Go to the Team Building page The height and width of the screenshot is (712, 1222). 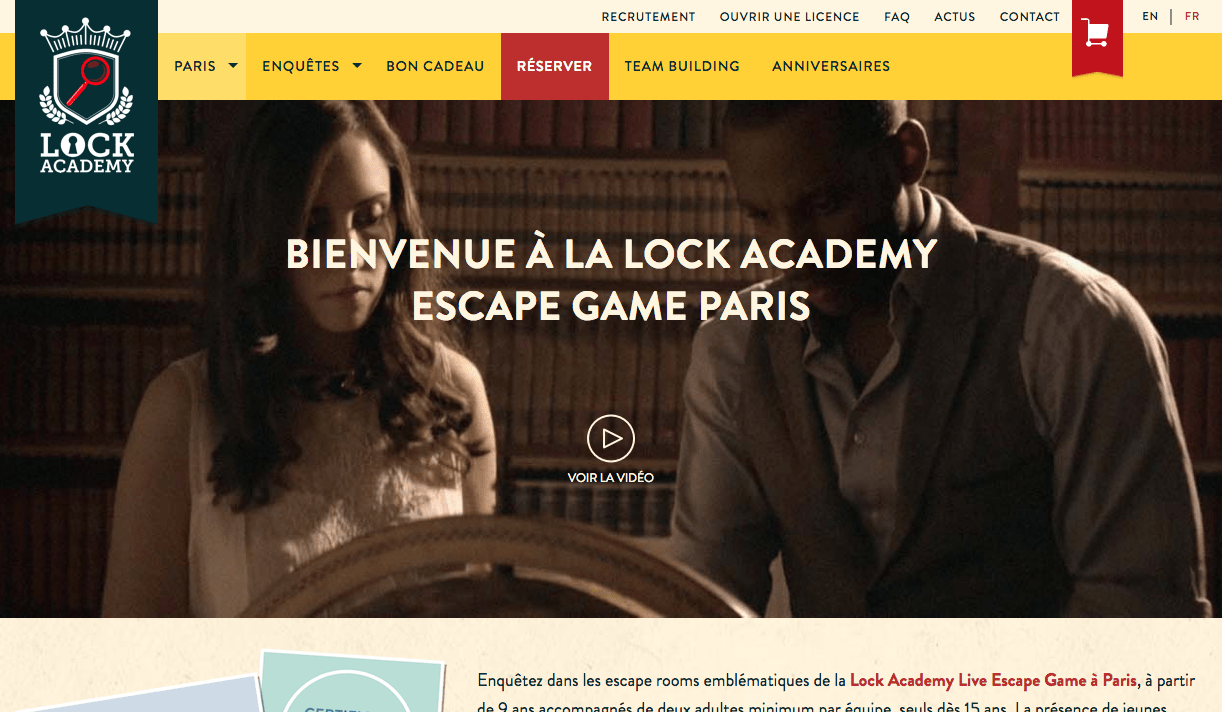pos(682,66)
